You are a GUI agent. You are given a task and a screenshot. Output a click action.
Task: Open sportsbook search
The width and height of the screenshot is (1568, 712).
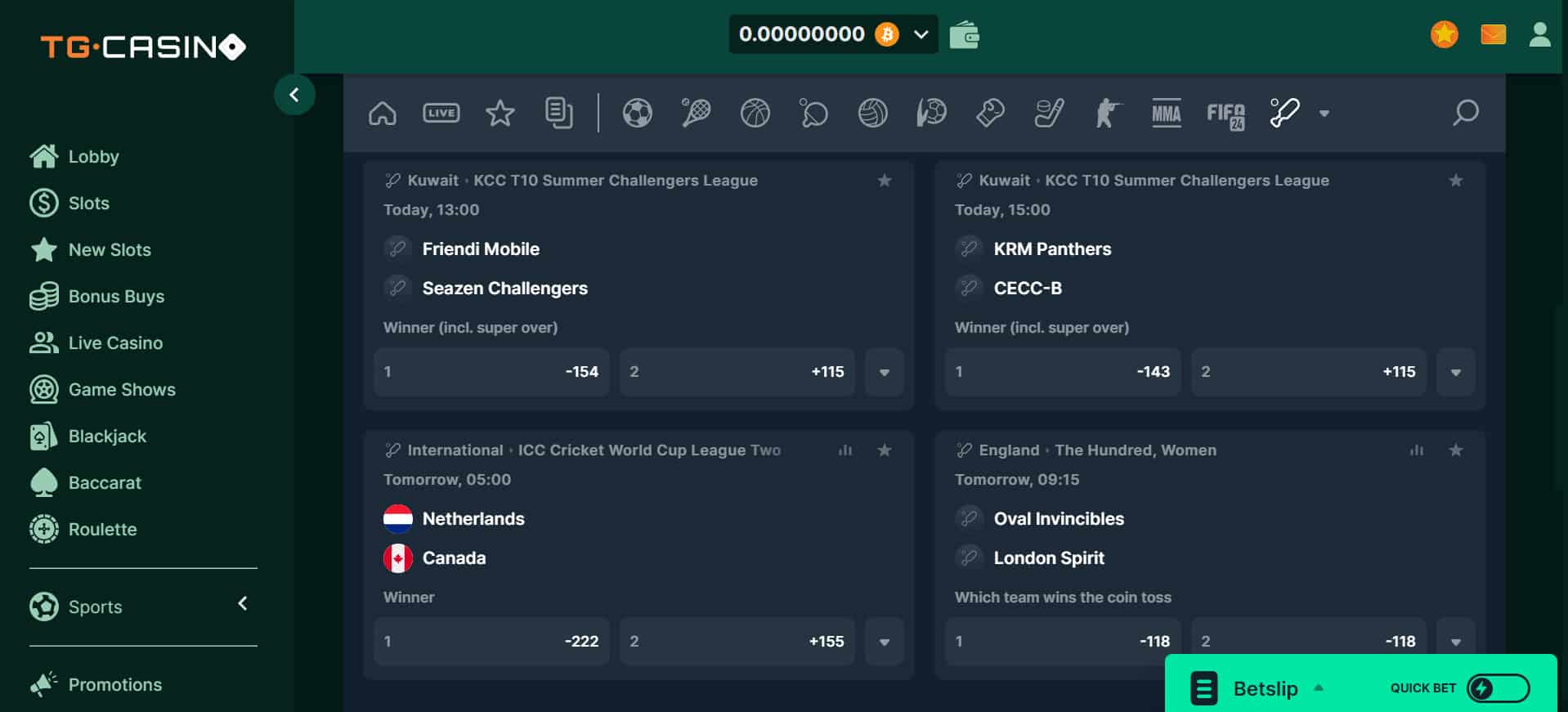coord(1465,113)
